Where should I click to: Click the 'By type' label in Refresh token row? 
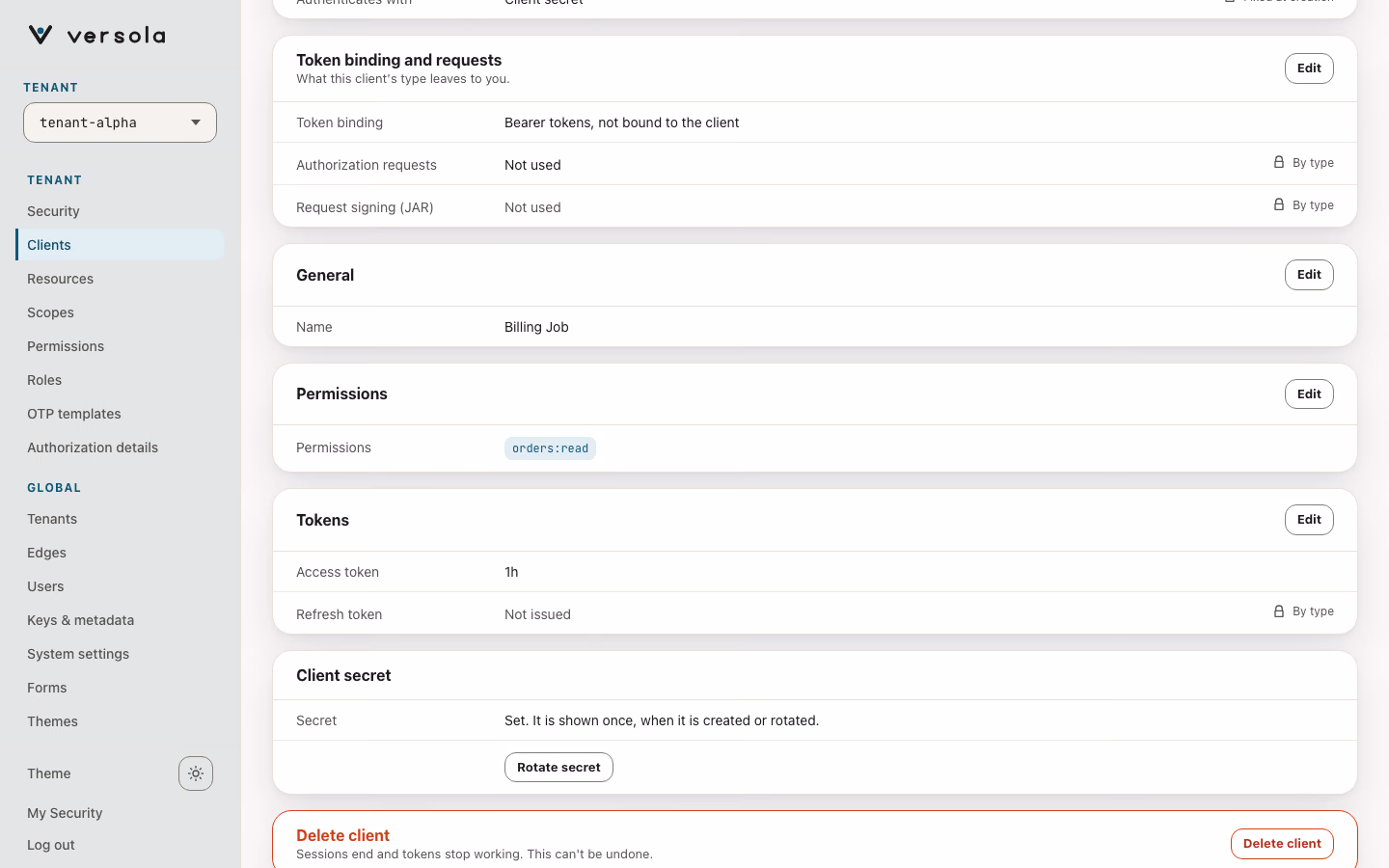(1313, 611)
